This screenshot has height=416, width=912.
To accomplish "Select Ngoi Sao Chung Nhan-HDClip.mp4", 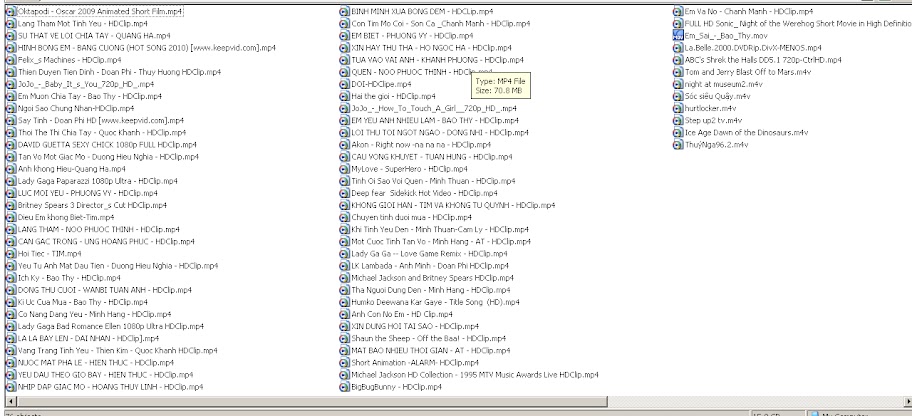I will [x=76, y=108].
